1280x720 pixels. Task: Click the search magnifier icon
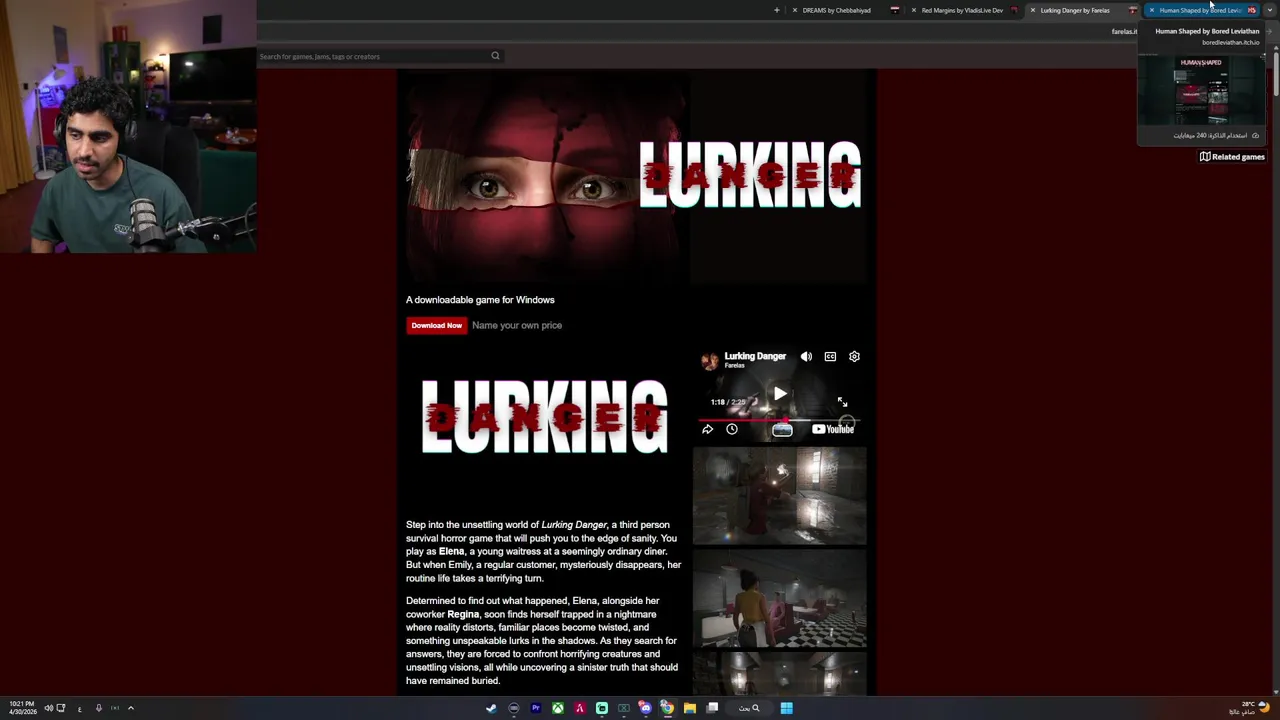point(495,56)
